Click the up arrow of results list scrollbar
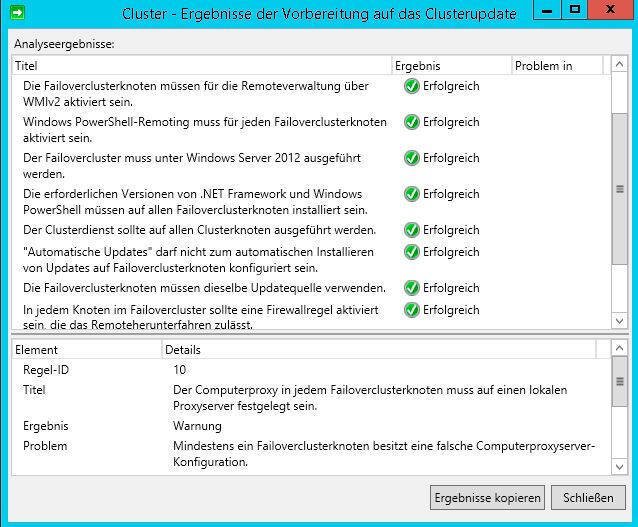 coord(619,64)
